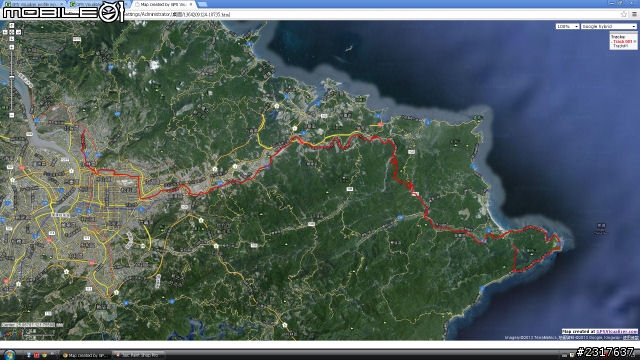Open the Google Hybrid map type dropdown
640x360 pixels.
coord(609,26)
